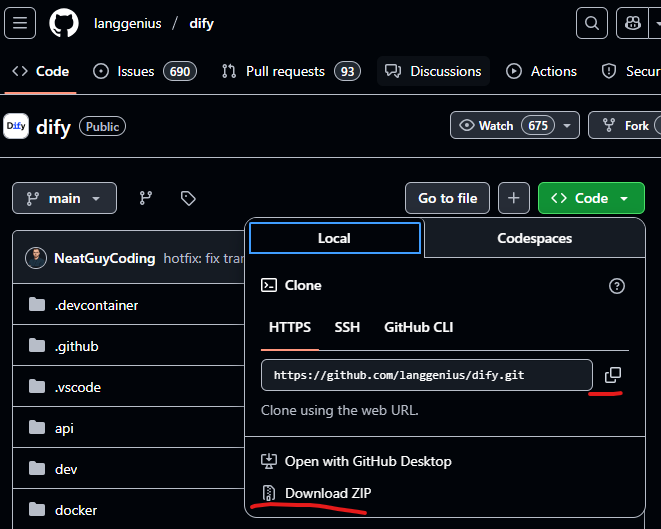Screen dimensions: 661x529
Task: Open the dev folder
Action: pyautogui.click(x=66, y=469)
